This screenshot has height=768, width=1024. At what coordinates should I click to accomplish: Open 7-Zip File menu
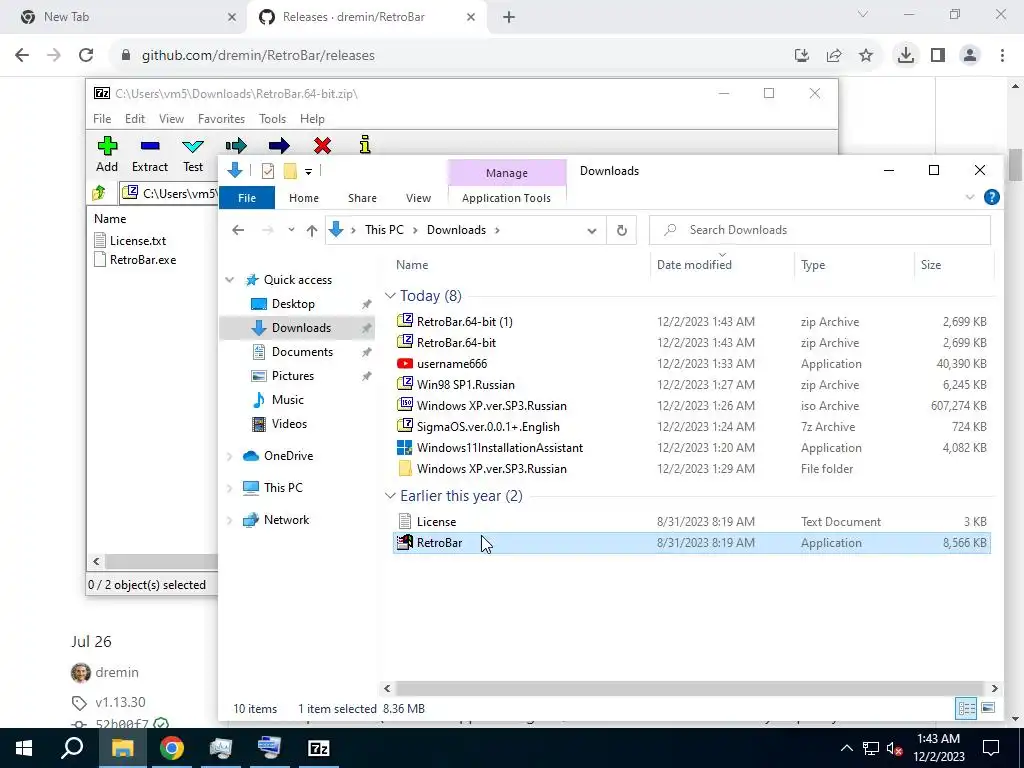pyautogui.click(x=102, y=119)
